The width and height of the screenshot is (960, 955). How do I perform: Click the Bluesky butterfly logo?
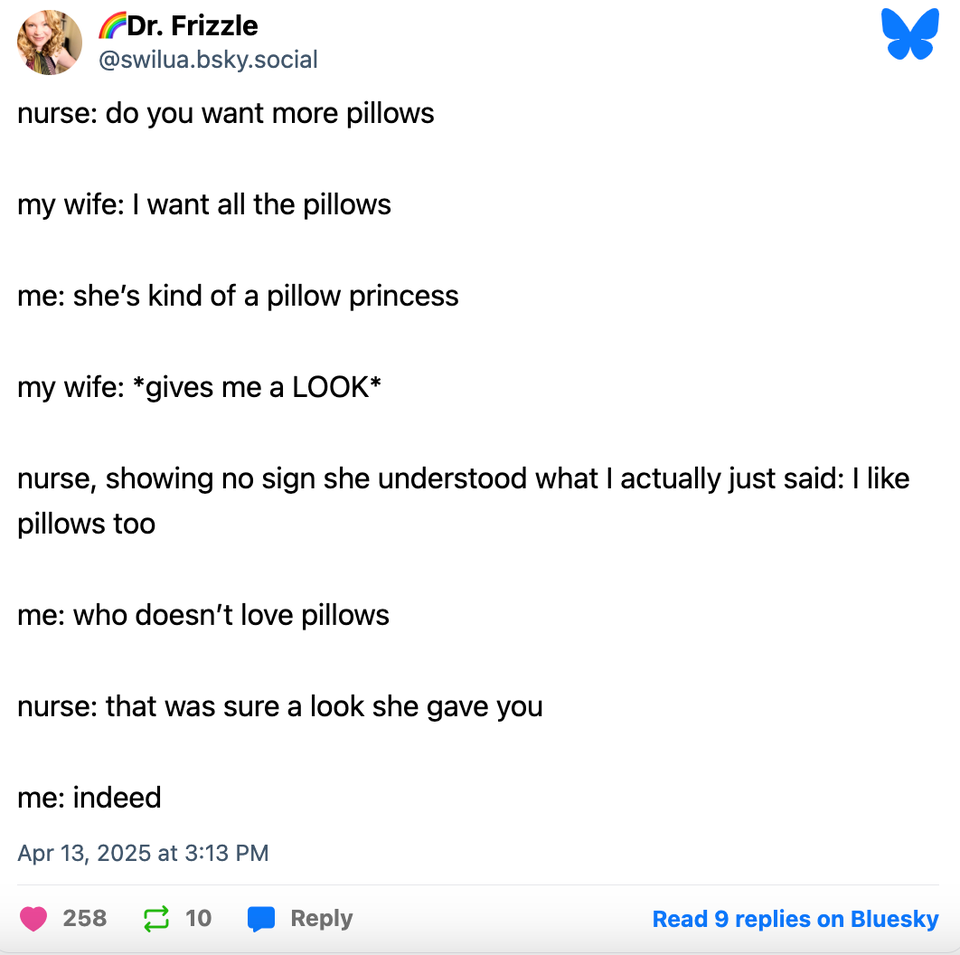coord(910,34)
